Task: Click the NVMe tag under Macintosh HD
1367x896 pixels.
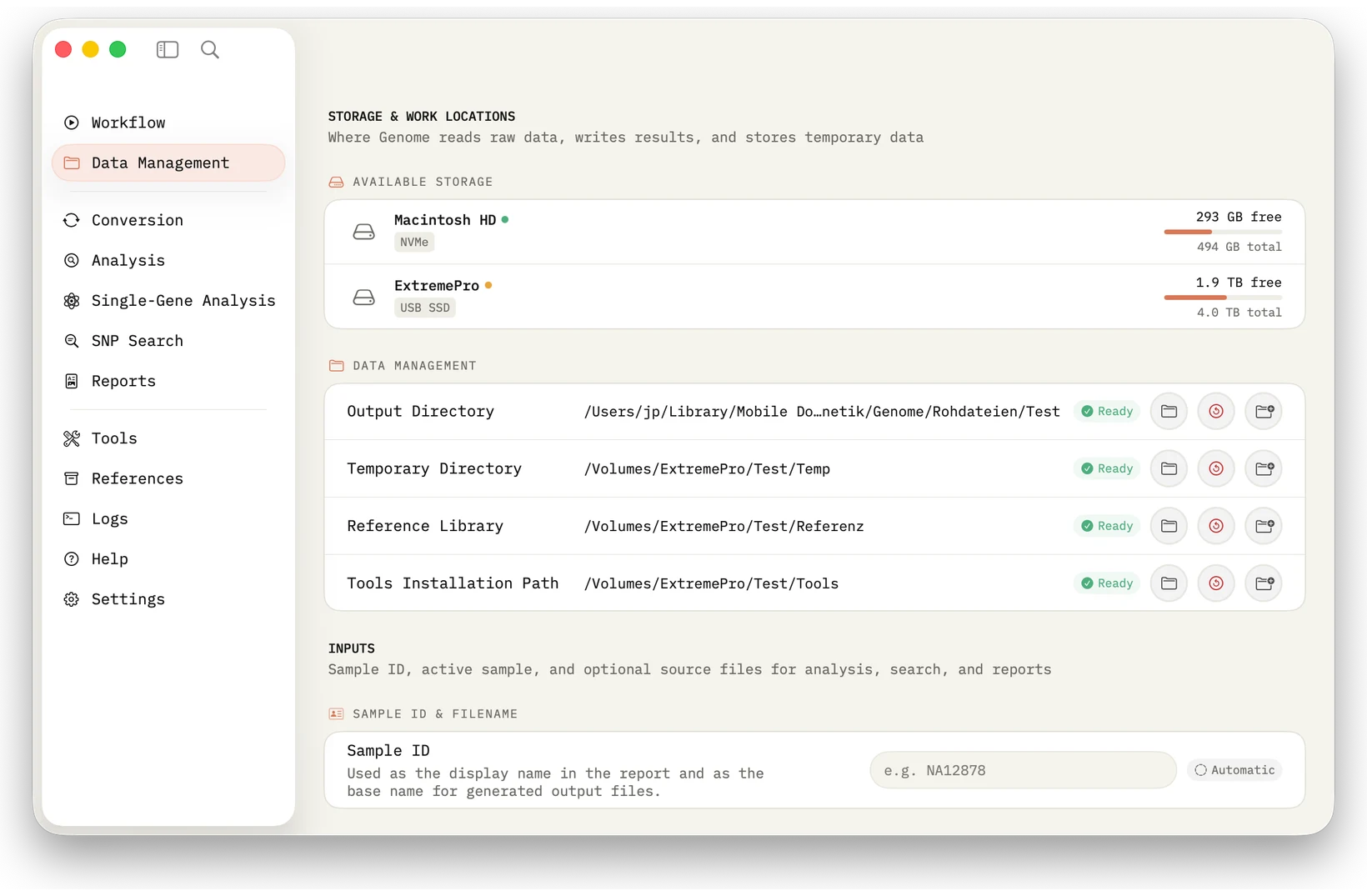Action: [x=414, y=243]
